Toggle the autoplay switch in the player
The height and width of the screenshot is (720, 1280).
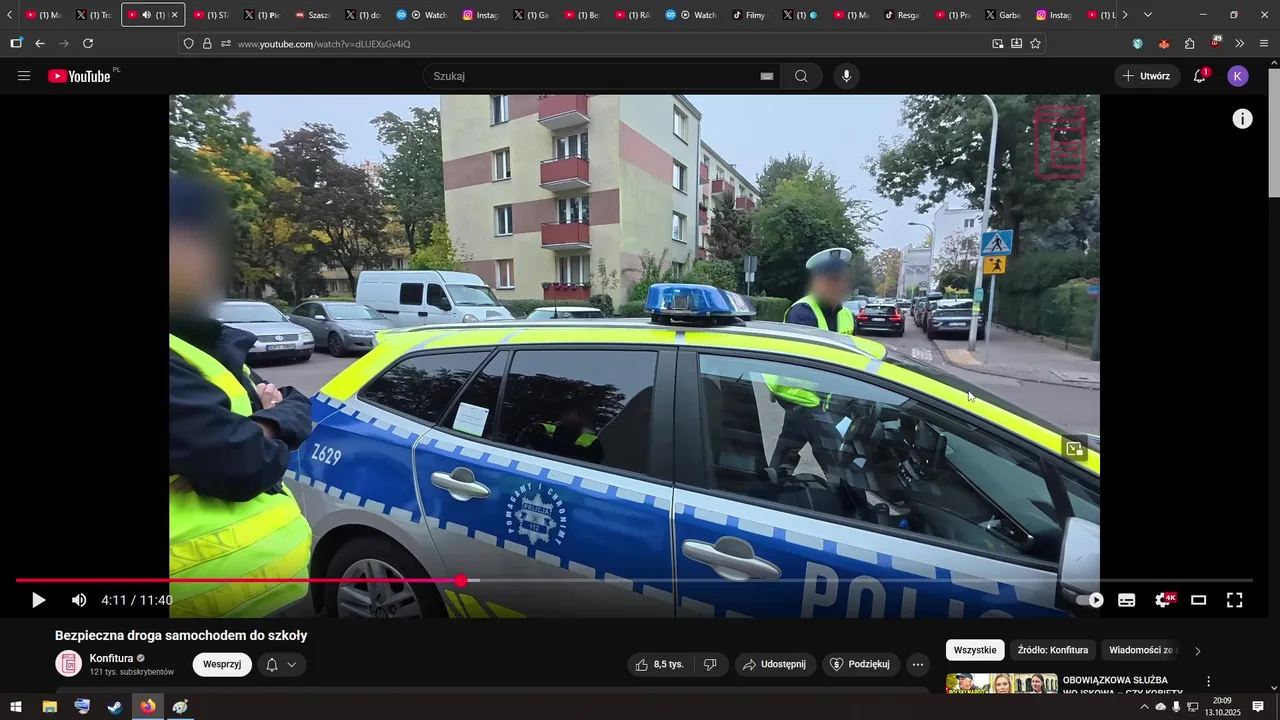(x=1091, y=600)
